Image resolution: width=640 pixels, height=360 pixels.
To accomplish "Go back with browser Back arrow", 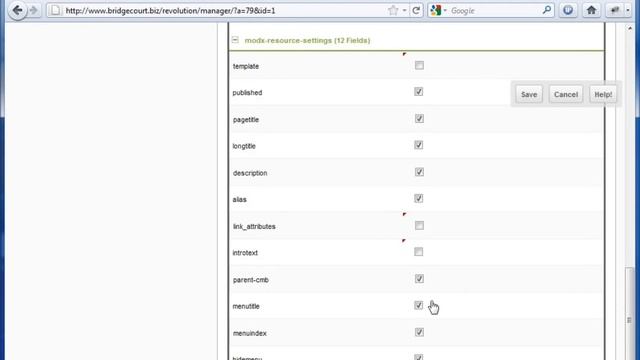I will coord(17,10).
